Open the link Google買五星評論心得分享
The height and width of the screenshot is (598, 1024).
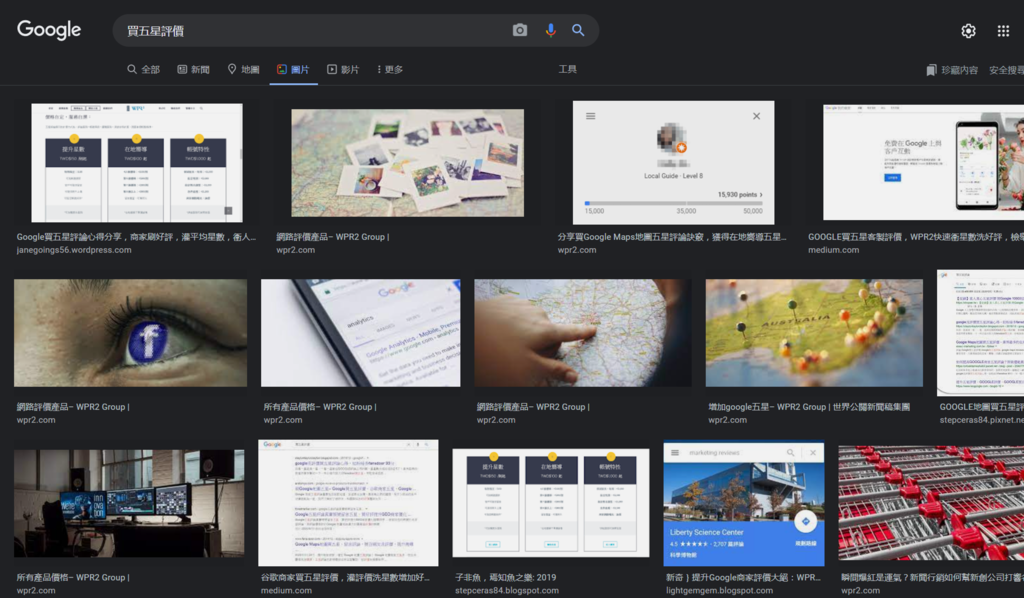pos(136,237)
